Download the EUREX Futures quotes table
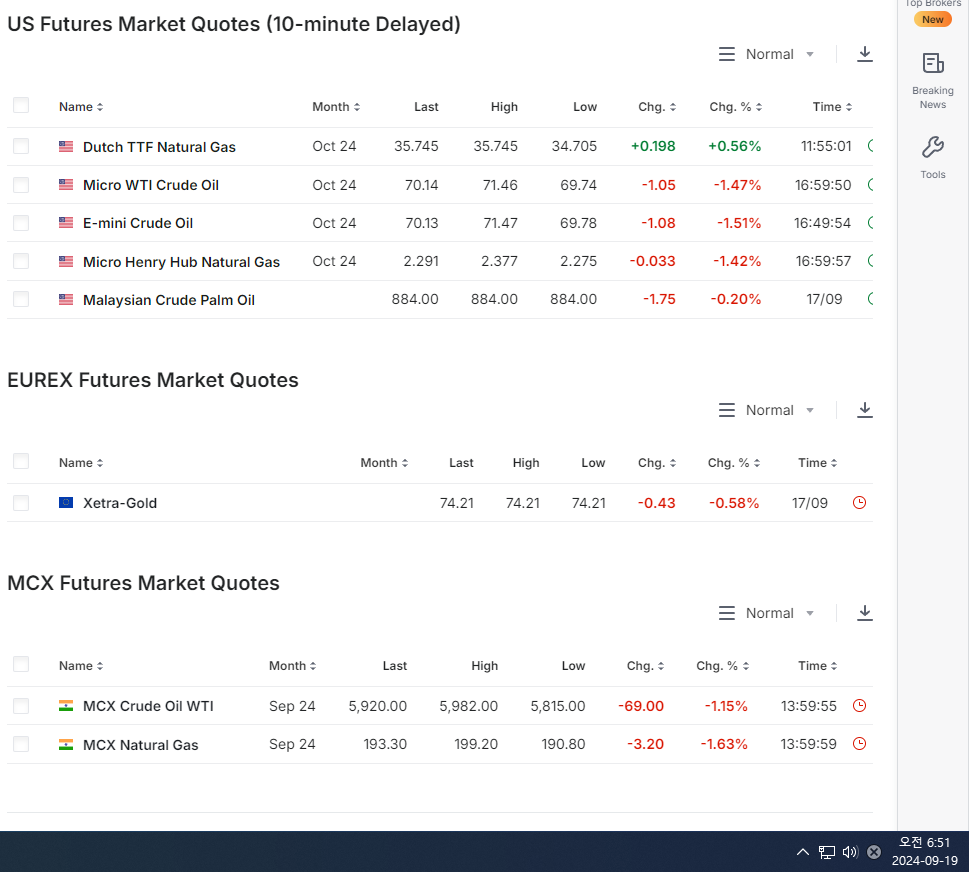Screen dimensions: 969x872 click(x=865, y=410)
